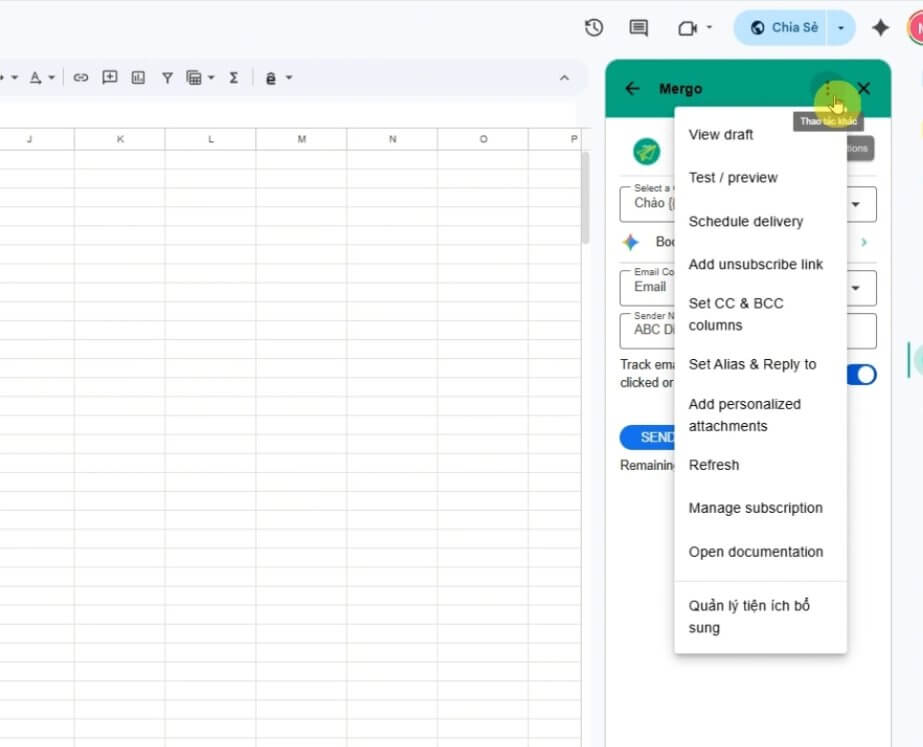Open the Email column dropdown arrow
Image resolution: width=923 pixels, height=747 pixels.
pyautogui.click(x=856, y=288)
